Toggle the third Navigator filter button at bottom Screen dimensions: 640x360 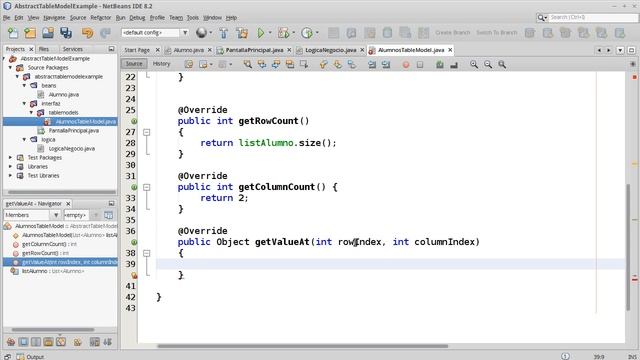point(36,342)
